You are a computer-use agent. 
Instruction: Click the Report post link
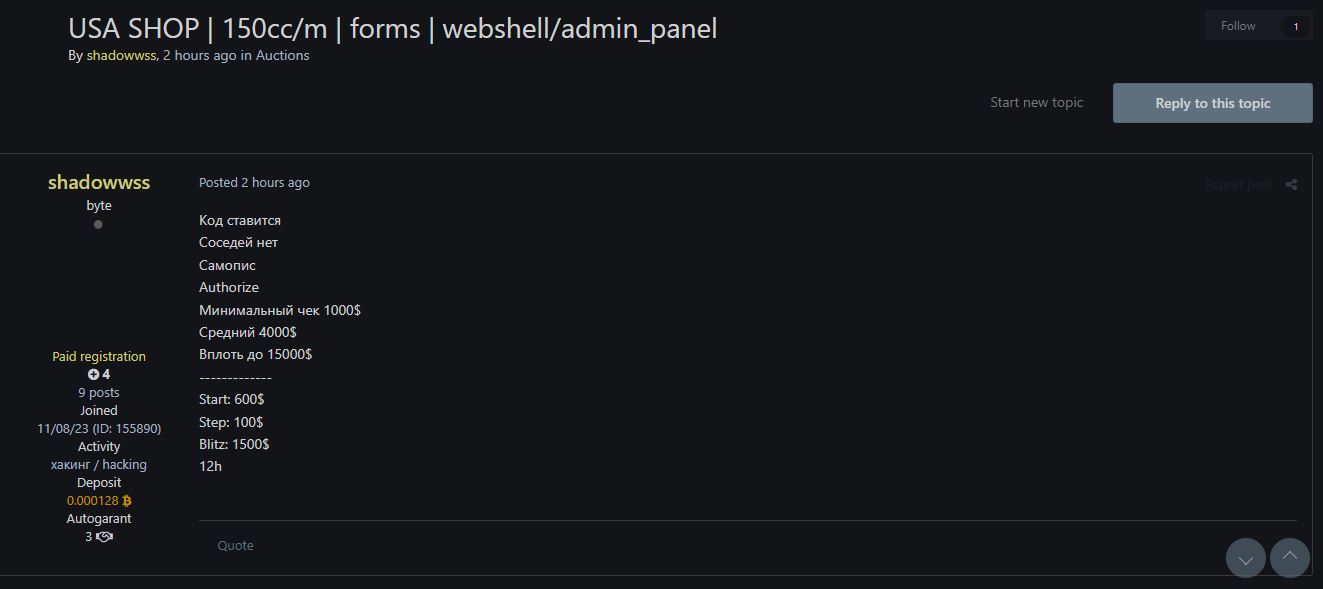[x=1238, y=184]
